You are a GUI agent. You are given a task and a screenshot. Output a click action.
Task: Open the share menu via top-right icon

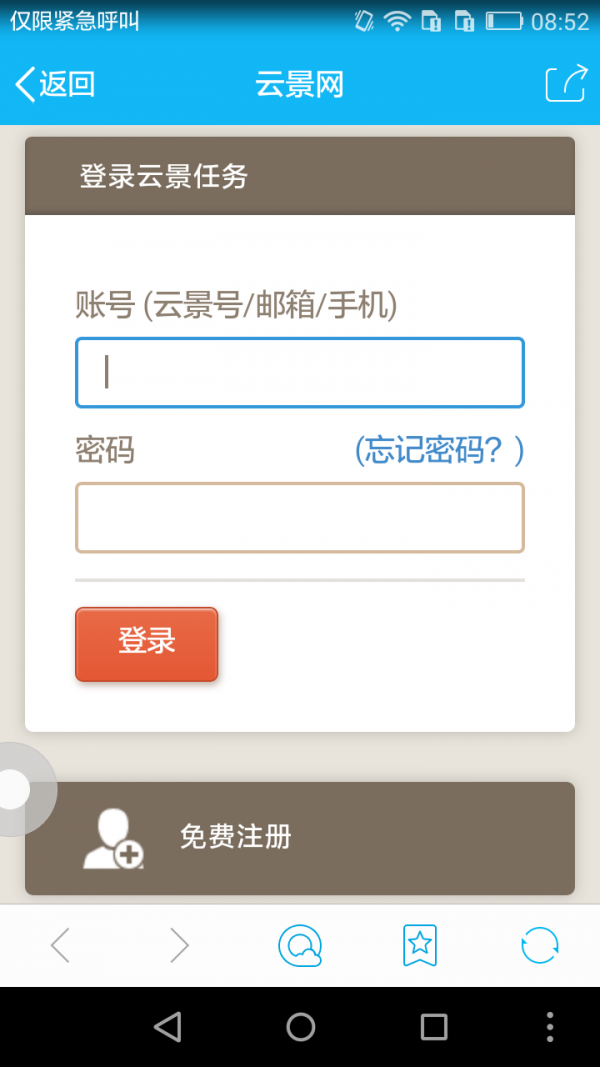[x=565, y=84]
